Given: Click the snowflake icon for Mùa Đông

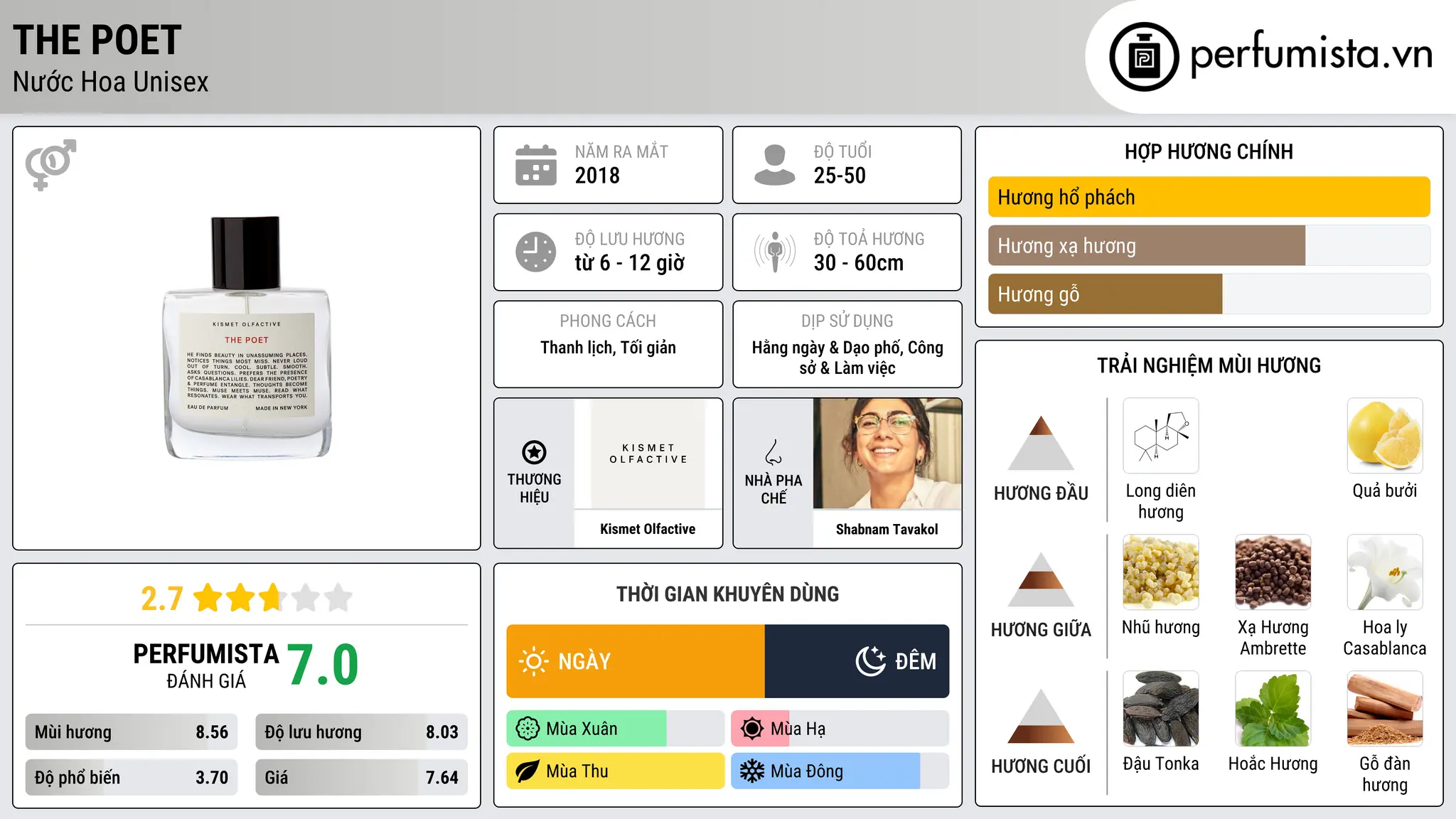Looking at the screenshot, I should [752, 771].
